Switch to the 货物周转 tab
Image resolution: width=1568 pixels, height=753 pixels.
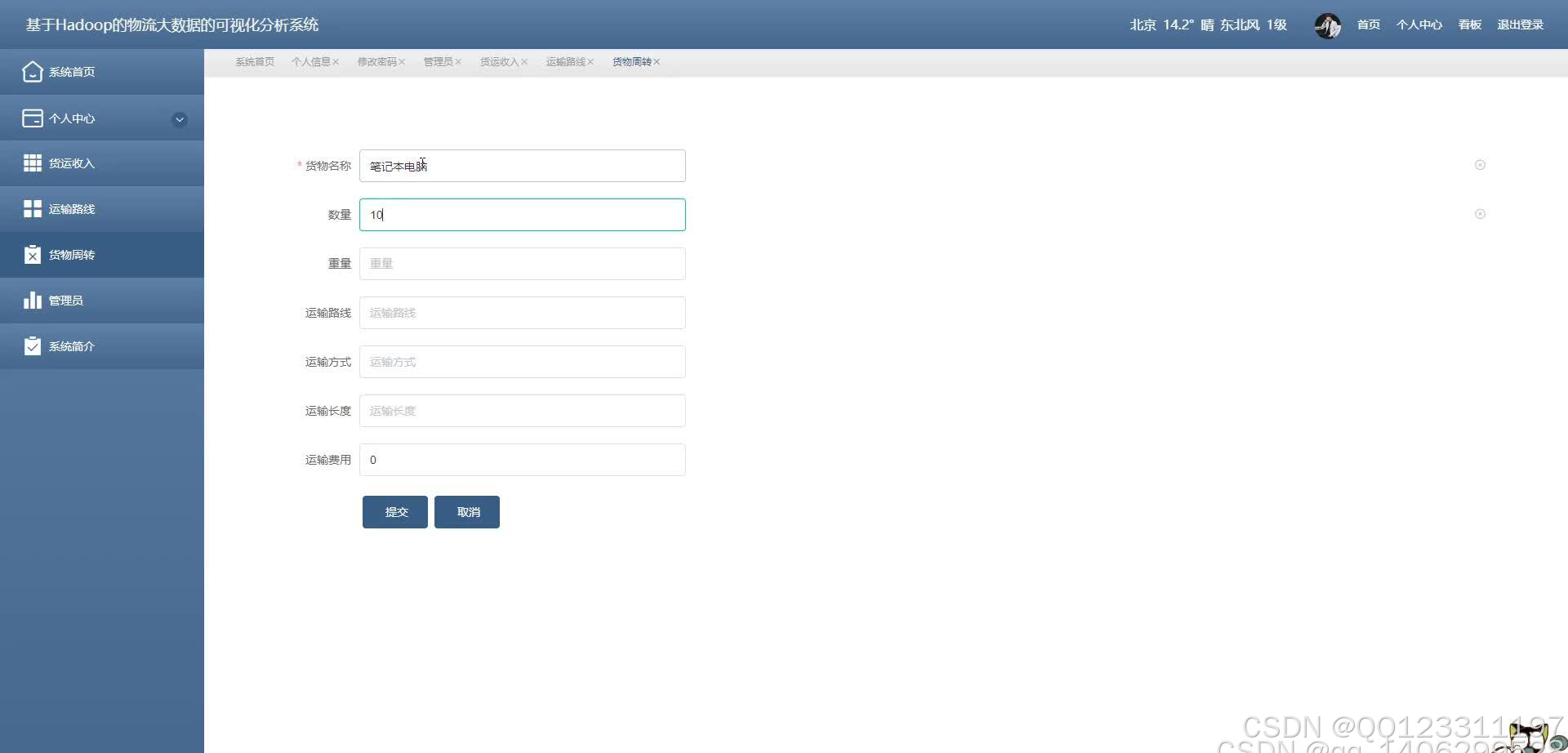[632, 62]
